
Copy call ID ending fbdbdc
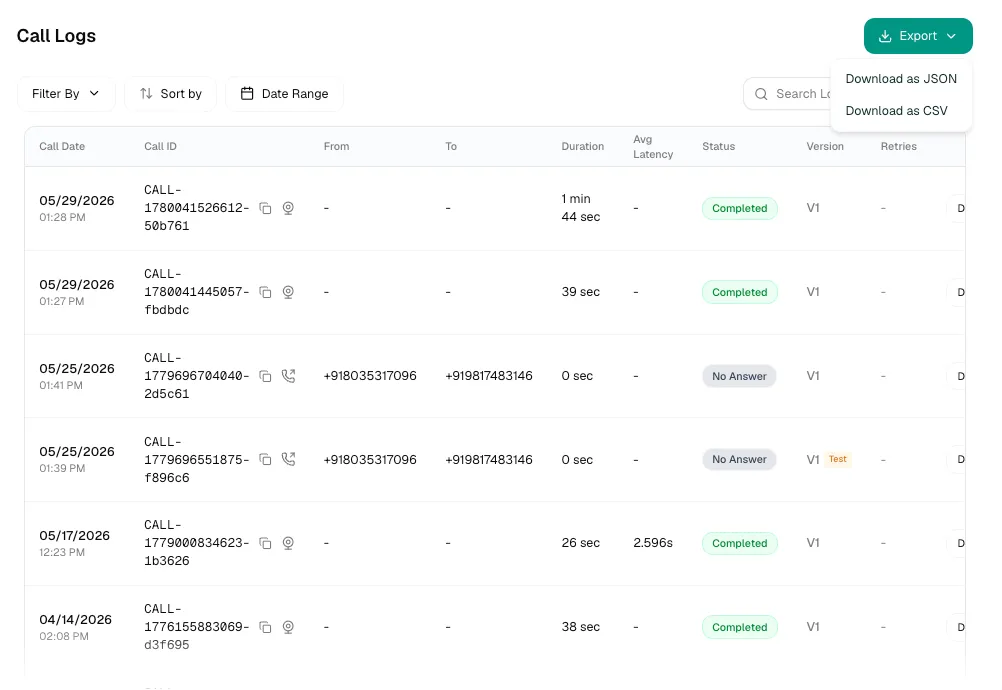coord(265,292)
